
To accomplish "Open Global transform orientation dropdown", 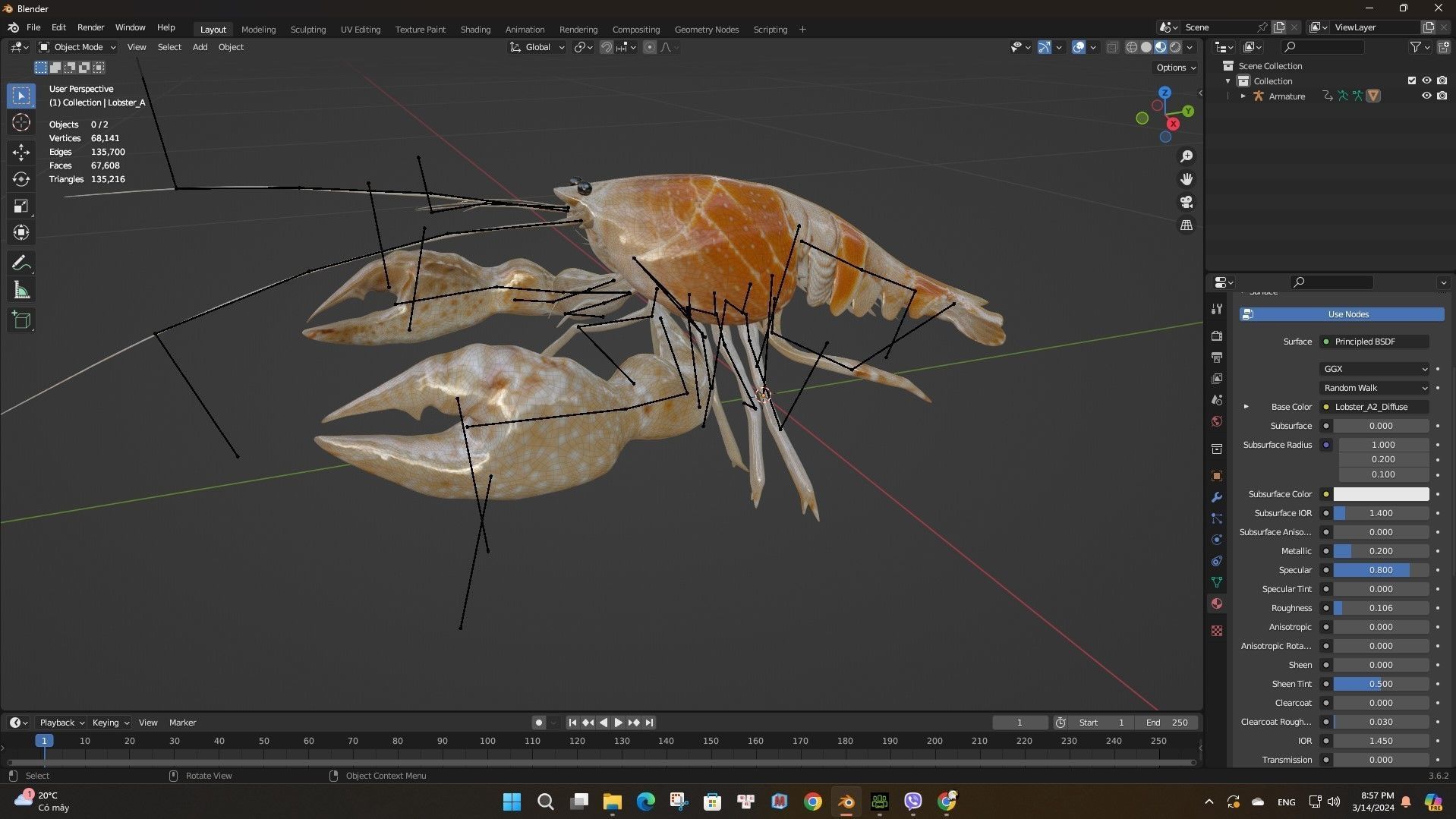I will click(537, 47).
